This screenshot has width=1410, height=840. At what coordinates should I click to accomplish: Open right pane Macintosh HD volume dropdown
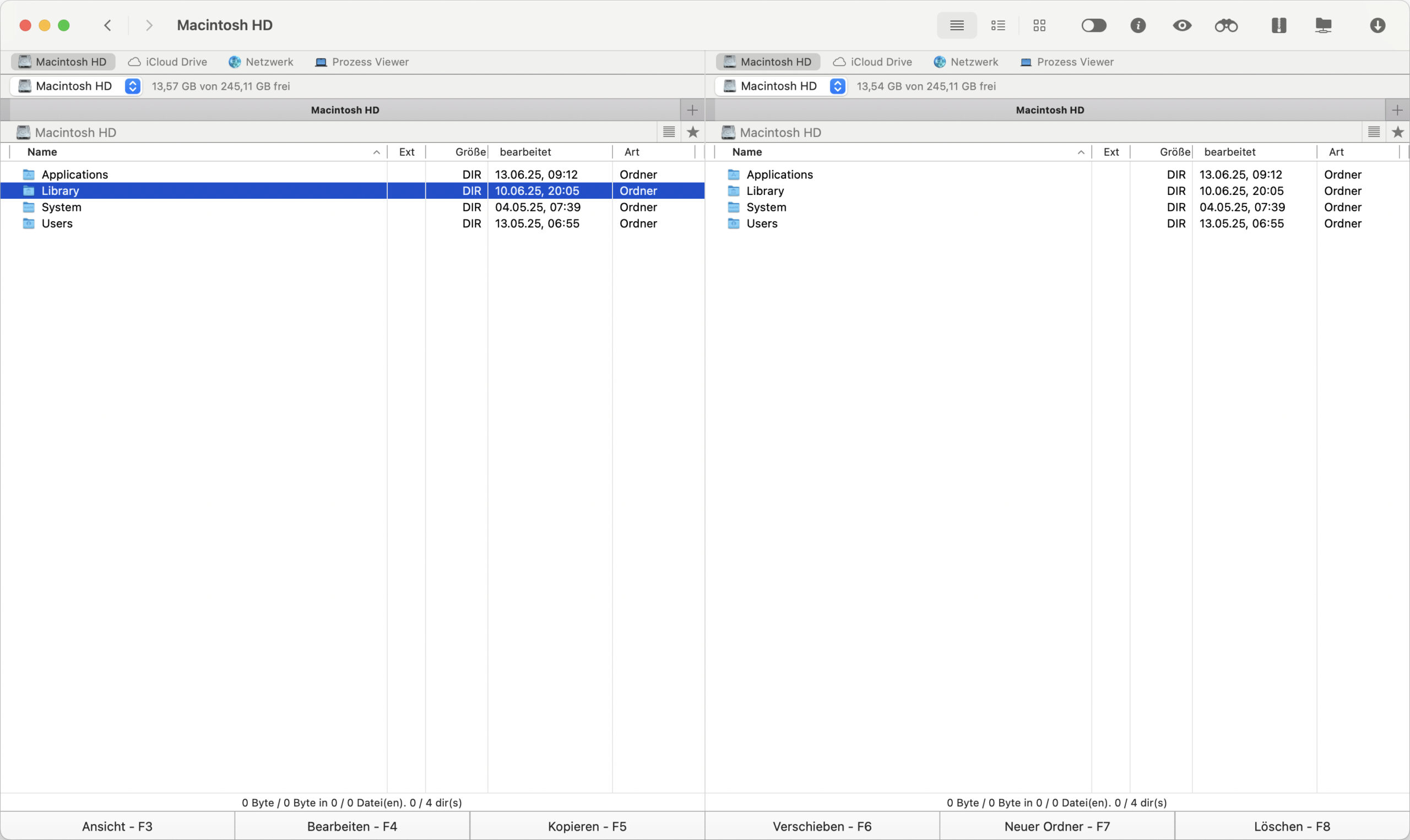point(837,86)
